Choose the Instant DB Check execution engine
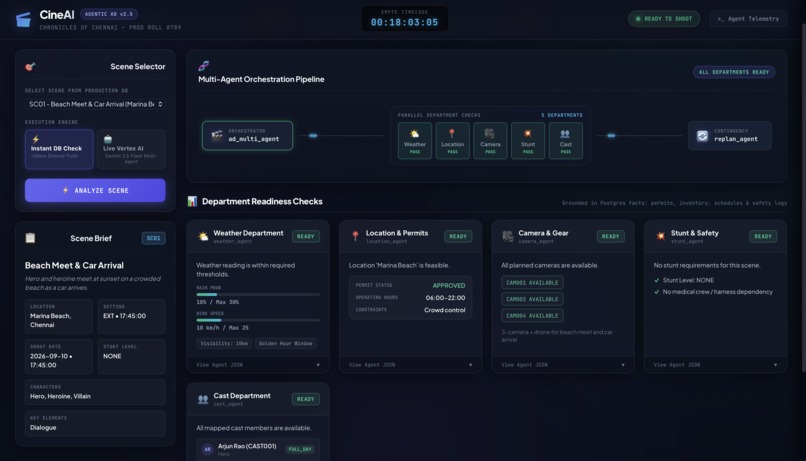This screenshot has height=461, width=806. 59,149
